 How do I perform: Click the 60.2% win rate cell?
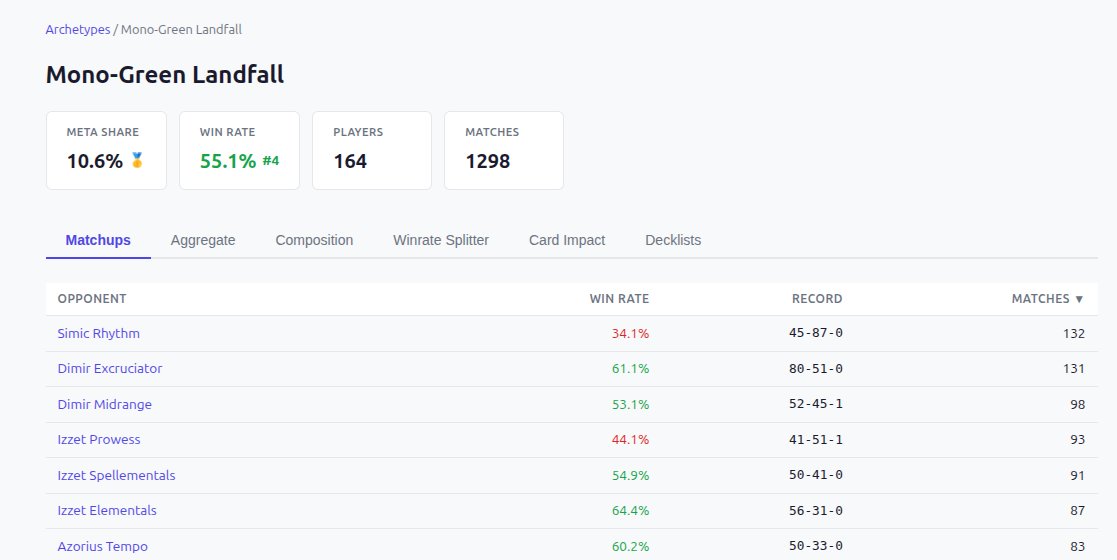coord(630,546)
